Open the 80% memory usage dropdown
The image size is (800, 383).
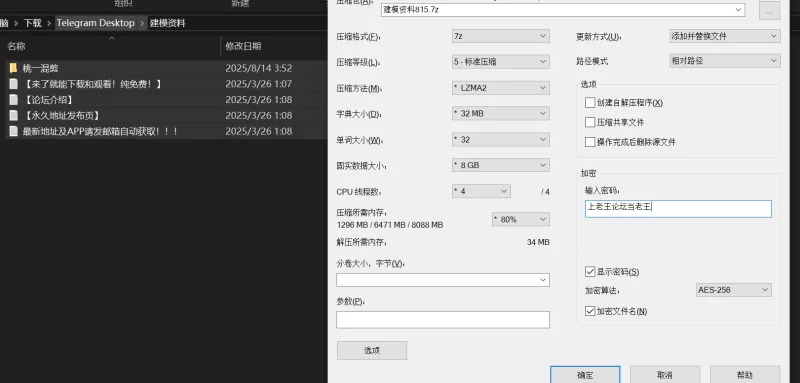(x=520, y=219)
